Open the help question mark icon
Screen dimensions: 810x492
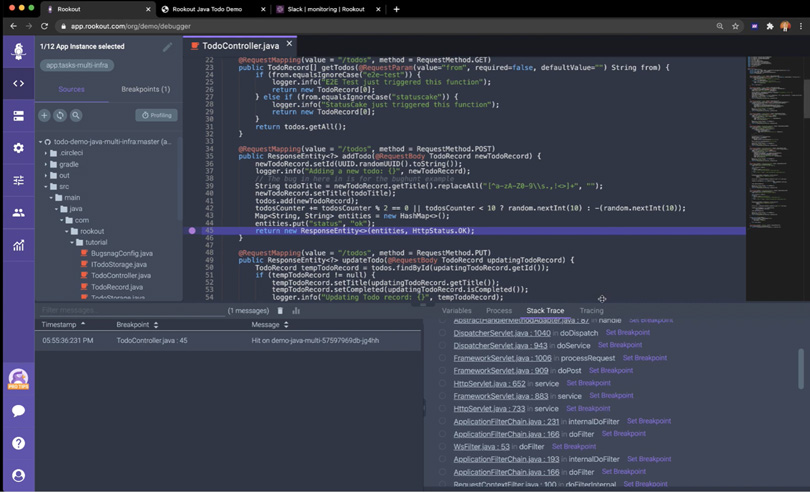coord(19,443)
